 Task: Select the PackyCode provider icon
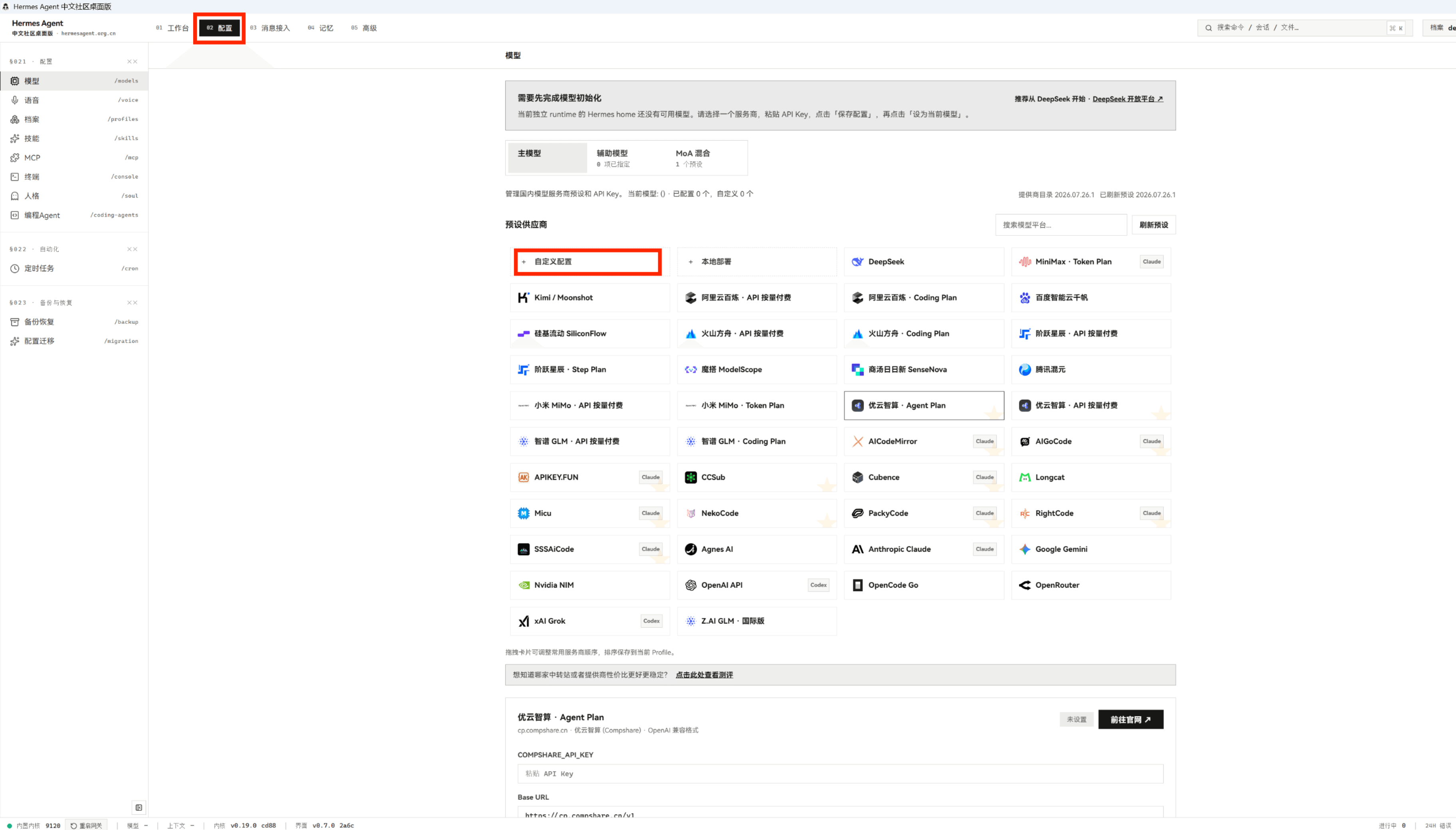point(858,513)
